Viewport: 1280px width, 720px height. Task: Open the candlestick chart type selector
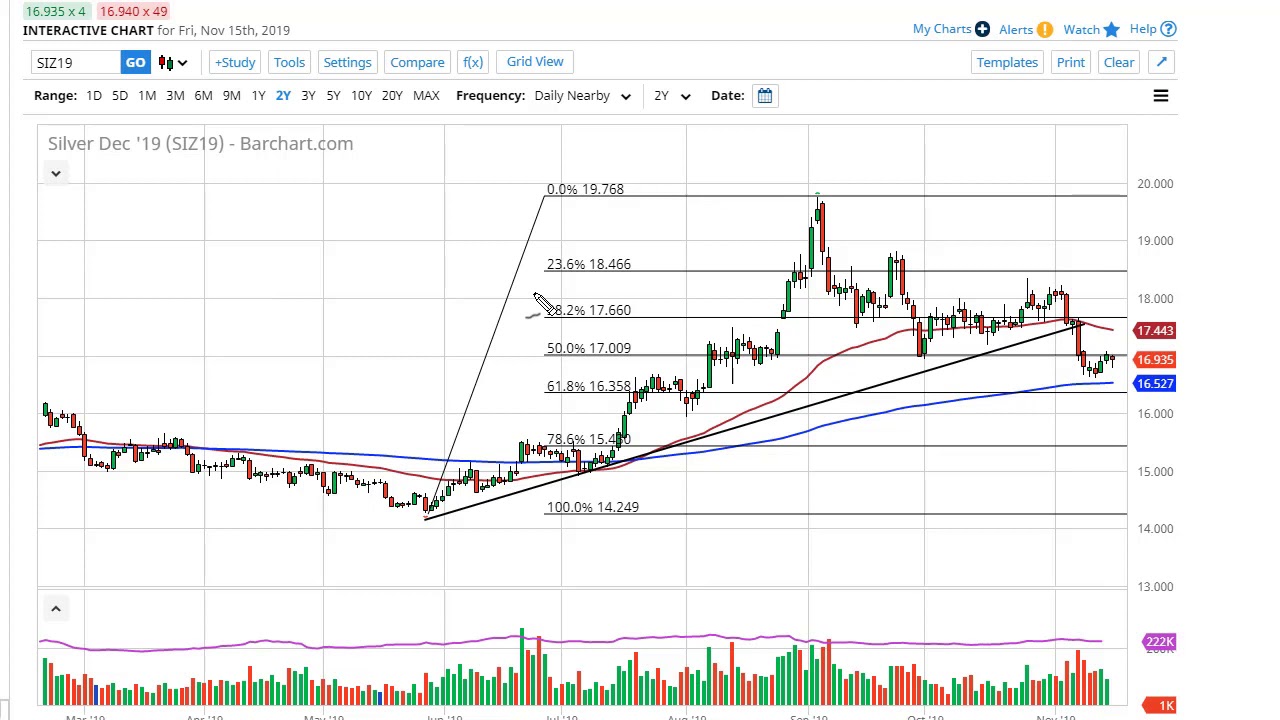coord(173,62)
